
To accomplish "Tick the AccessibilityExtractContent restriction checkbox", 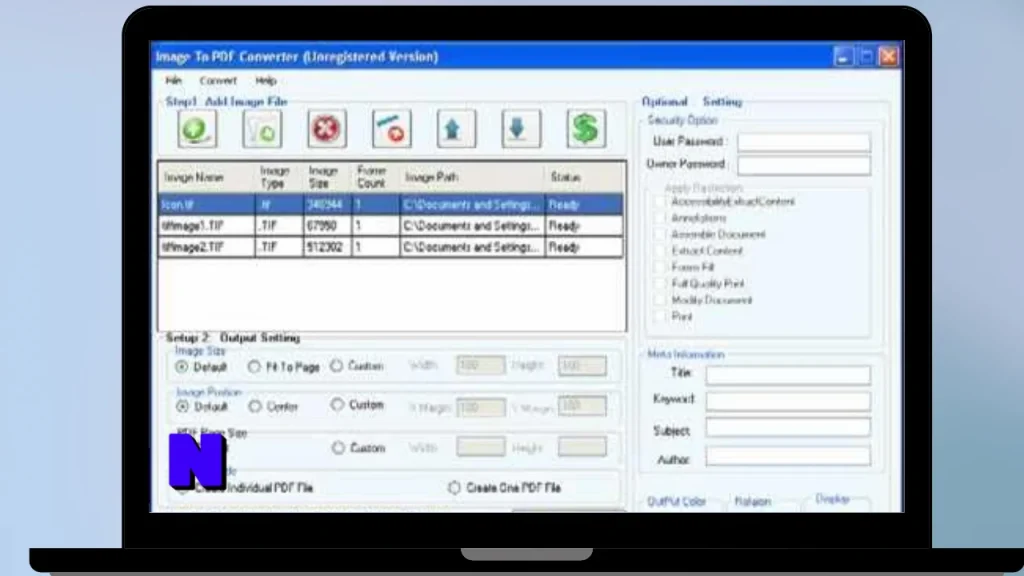I will coord(660,202).
